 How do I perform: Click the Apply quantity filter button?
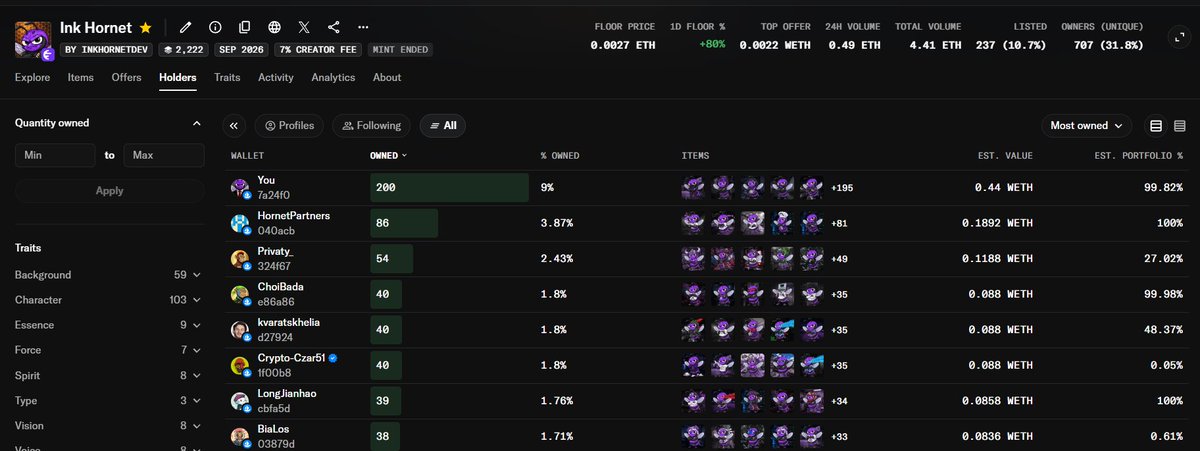click(109, 191)
